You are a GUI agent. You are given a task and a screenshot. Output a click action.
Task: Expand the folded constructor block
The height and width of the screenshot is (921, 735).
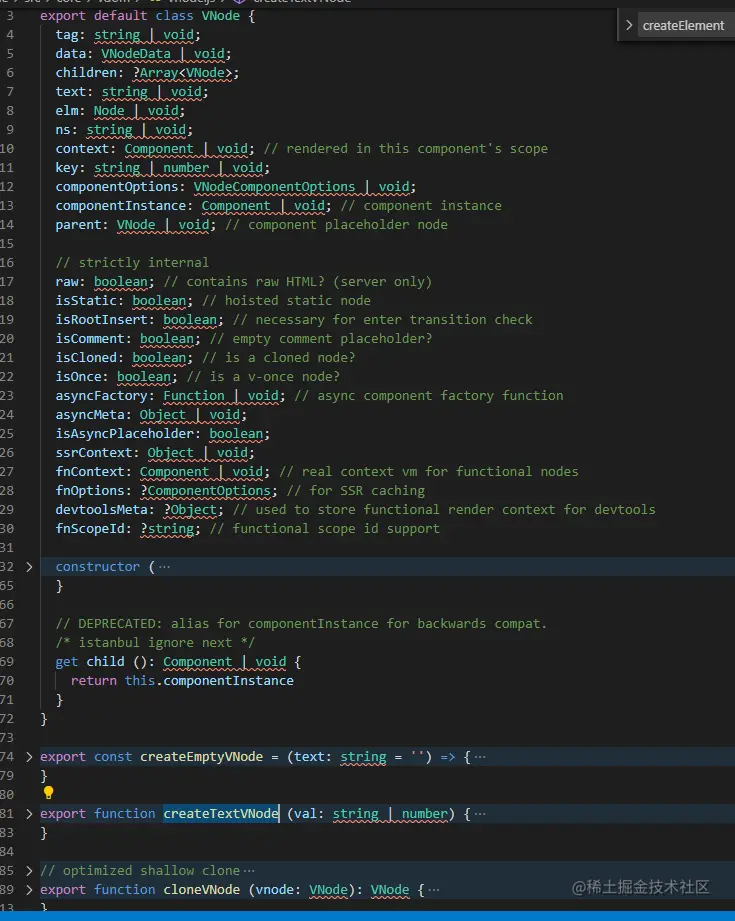coord(29,567)
